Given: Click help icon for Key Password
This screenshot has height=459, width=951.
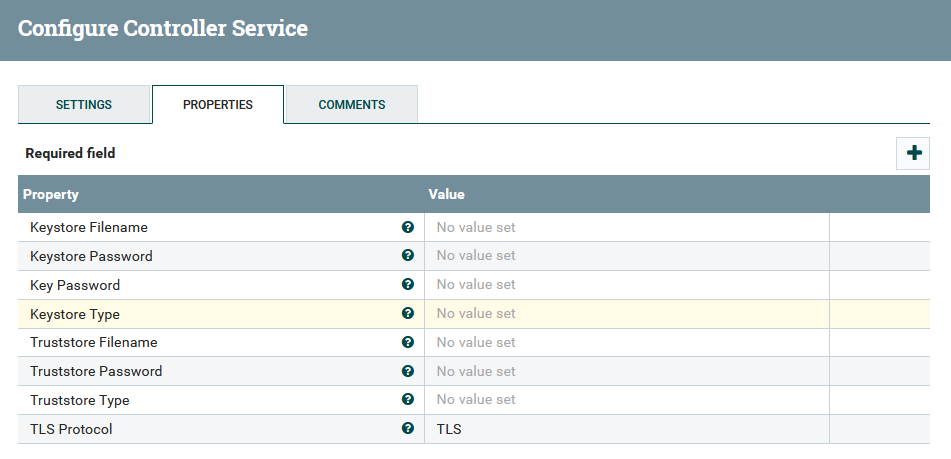Looking at the screenshot, I should tap(408, 284).
